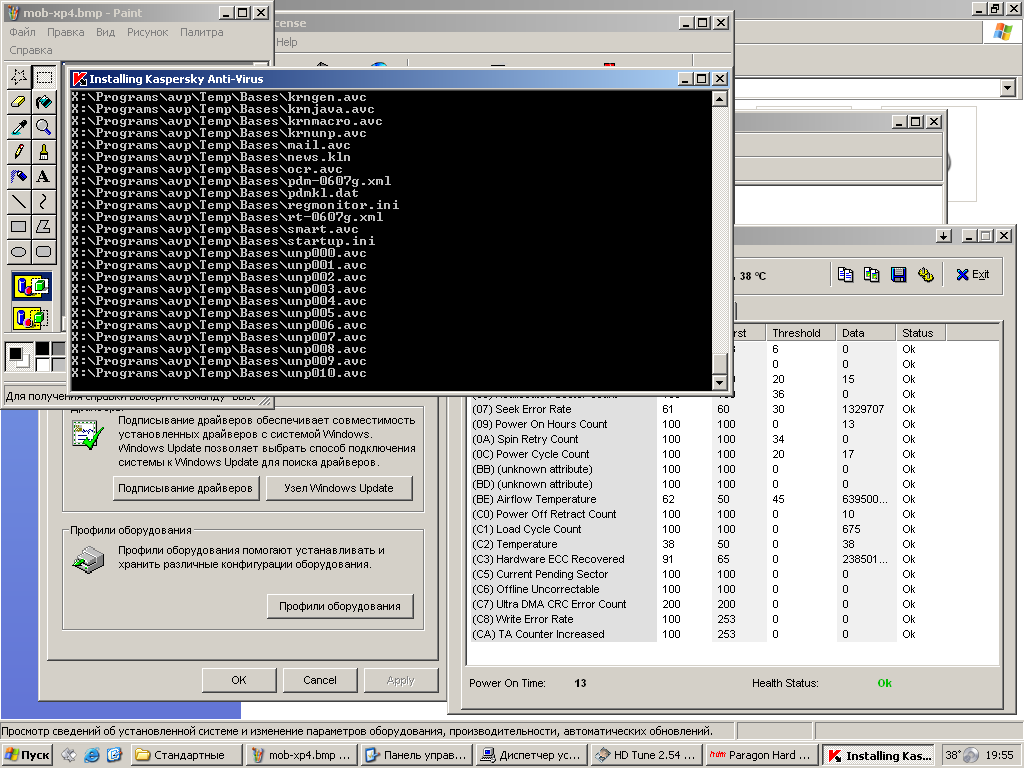Image resolution: width=1024 pixels, height=768 pixels.
Task: Open HD Tune options via the gears icon
Action: 925,275
